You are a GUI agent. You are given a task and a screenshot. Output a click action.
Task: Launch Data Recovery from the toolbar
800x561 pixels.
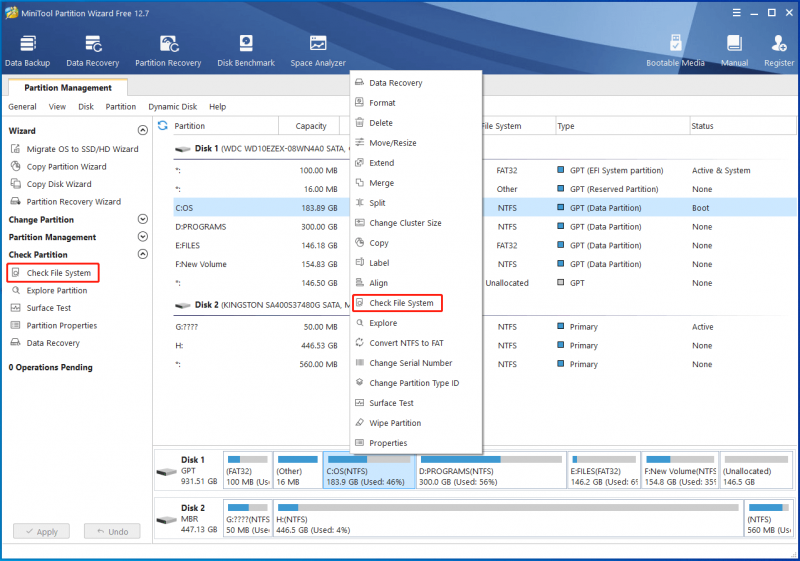[92, 51]
